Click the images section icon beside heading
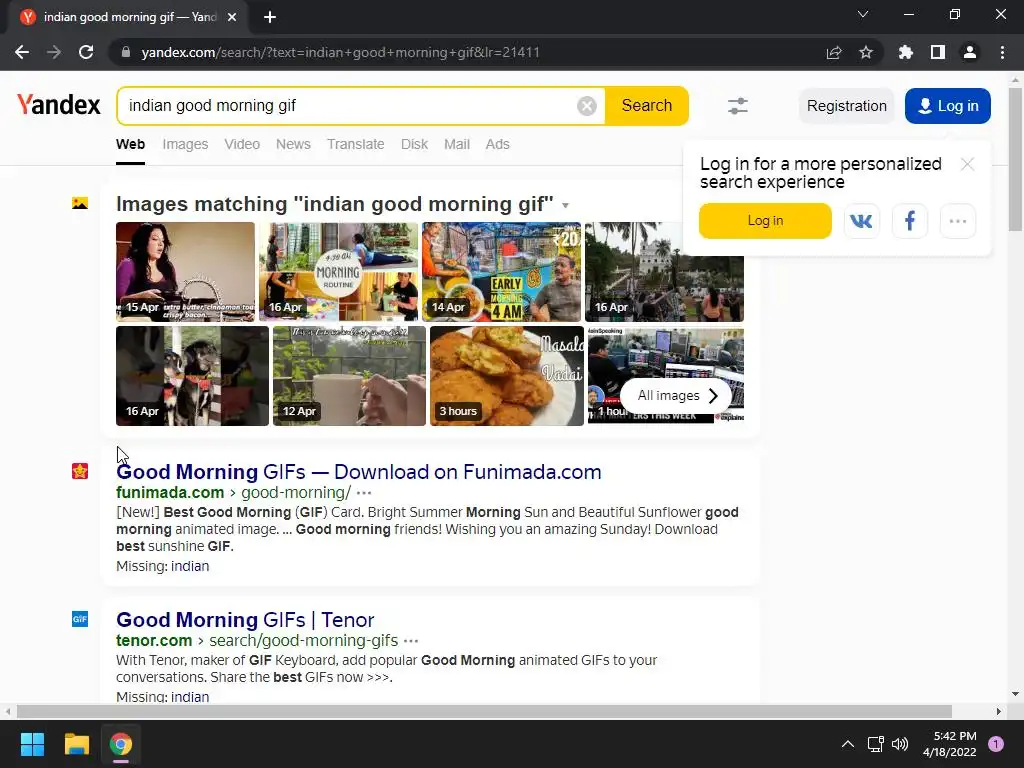 (x=80, y=203)
